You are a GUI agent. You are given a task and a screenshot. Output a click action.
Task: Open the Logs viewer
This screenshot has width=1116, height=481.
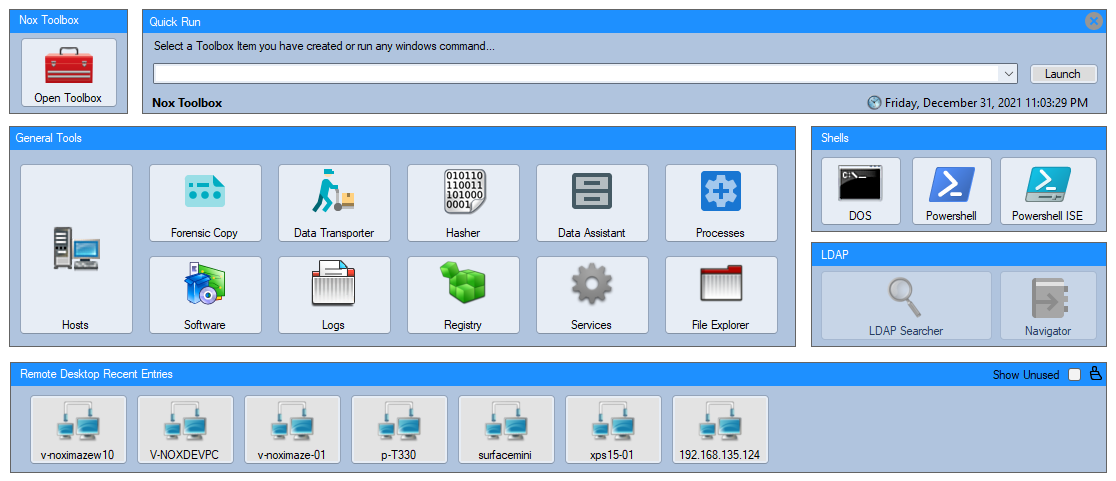pyautogui.click(x=334, y=295)
